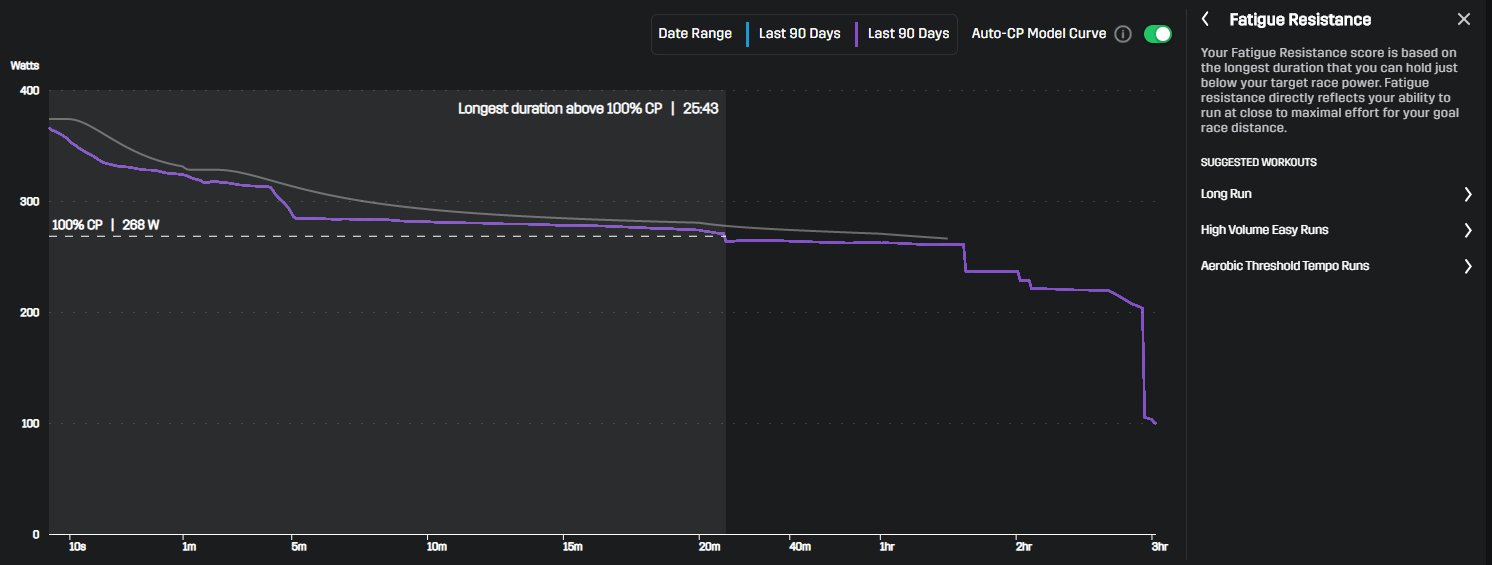Click the info icon beside Auto-CP Model Curve
The width and height of the screenshot is (1492, 565).
point(1123,34)
